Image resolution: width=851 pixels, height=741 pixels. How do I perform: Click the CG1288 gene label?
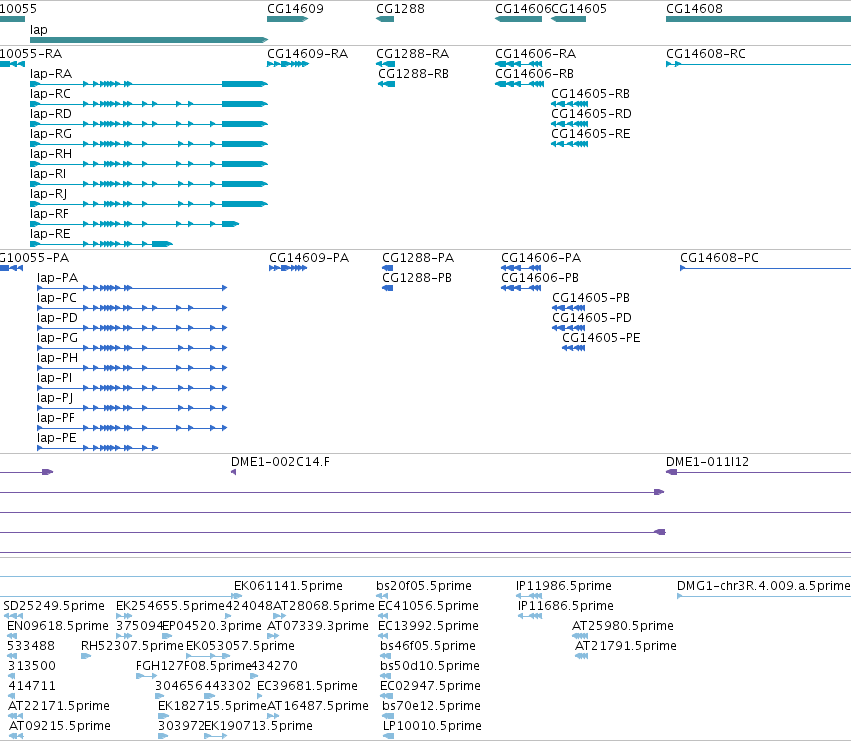tap(401, 9)
